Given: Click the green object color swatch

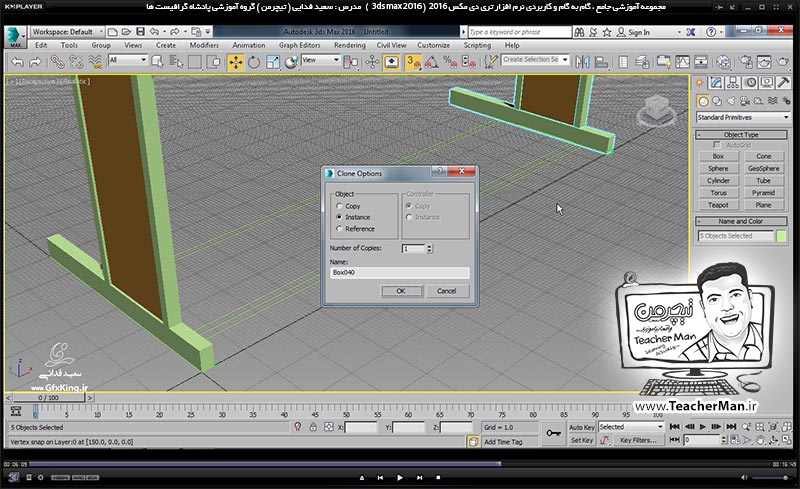Looking at the screenshot, I should [x=781, y=236].
